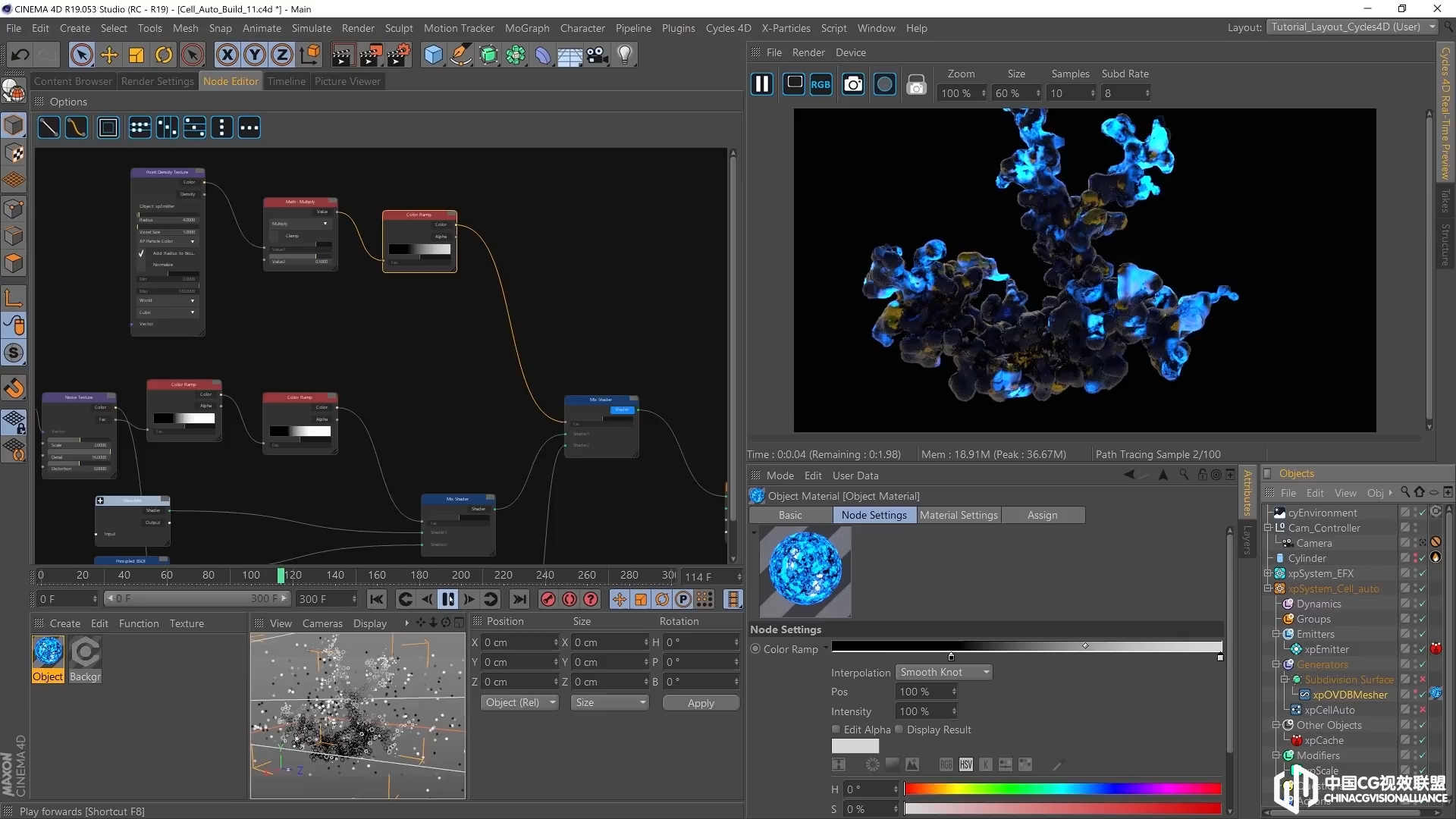Image resolution: width=1456 pixels, height=819 pixels.
Task: Add a Camera object from toolbar
Action: pyautogui.click(x=597, y=55)
